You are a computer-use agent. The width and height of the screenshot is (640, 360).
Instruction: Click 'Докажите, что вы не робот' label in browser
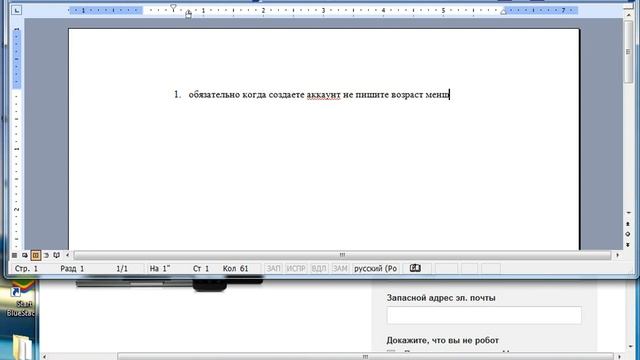442,340
